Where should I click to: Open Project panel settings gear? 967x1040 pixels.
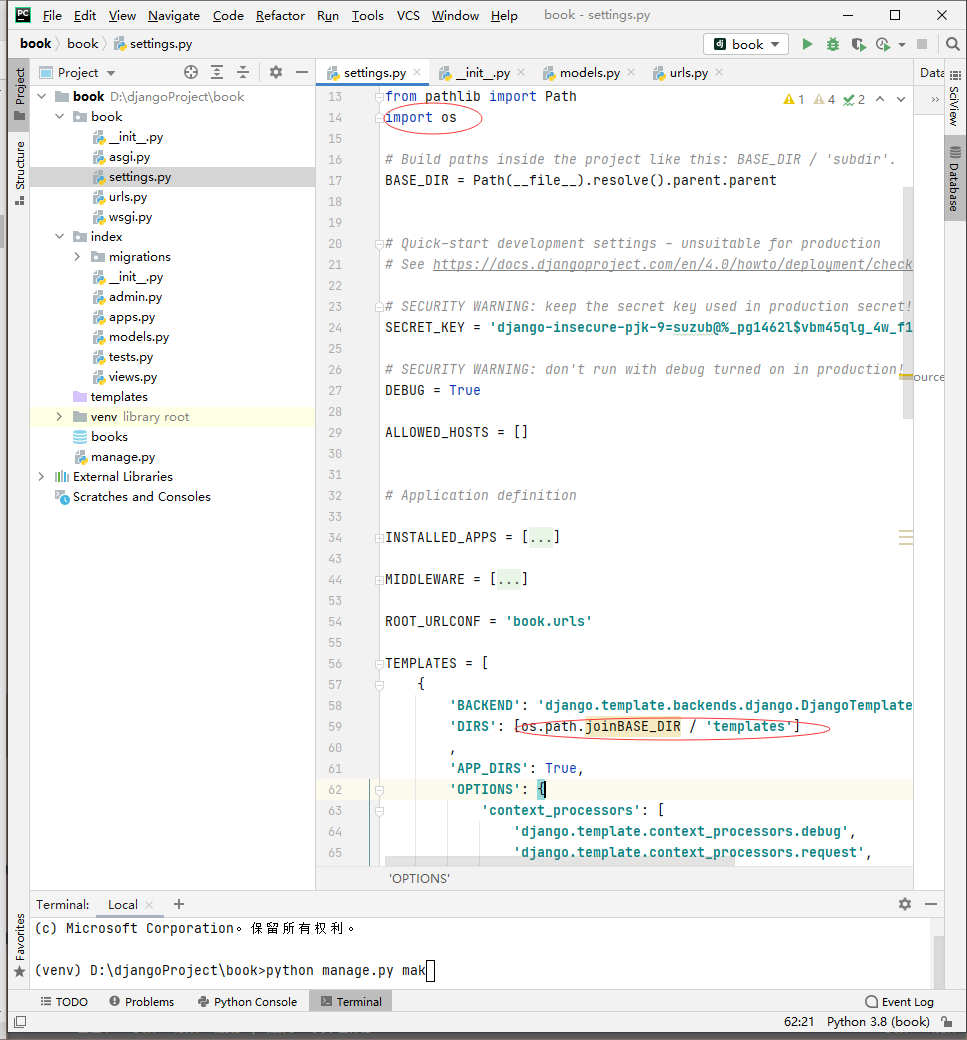click(276, 72)
